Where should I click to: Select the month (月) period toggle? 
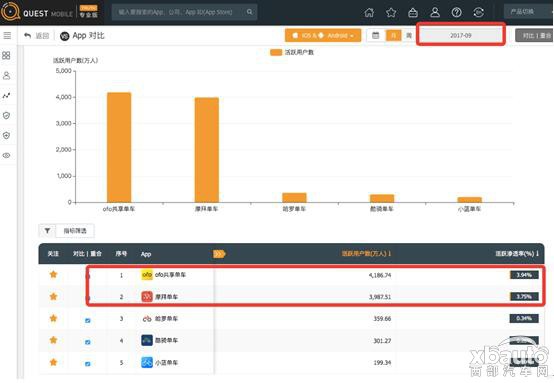pos(393,35)
